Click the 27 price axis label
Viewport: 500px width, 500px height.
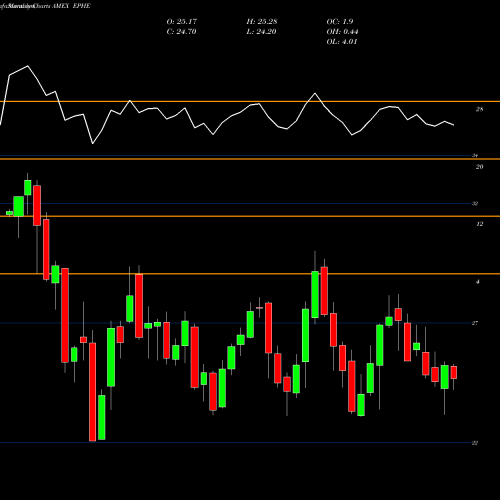475,323
